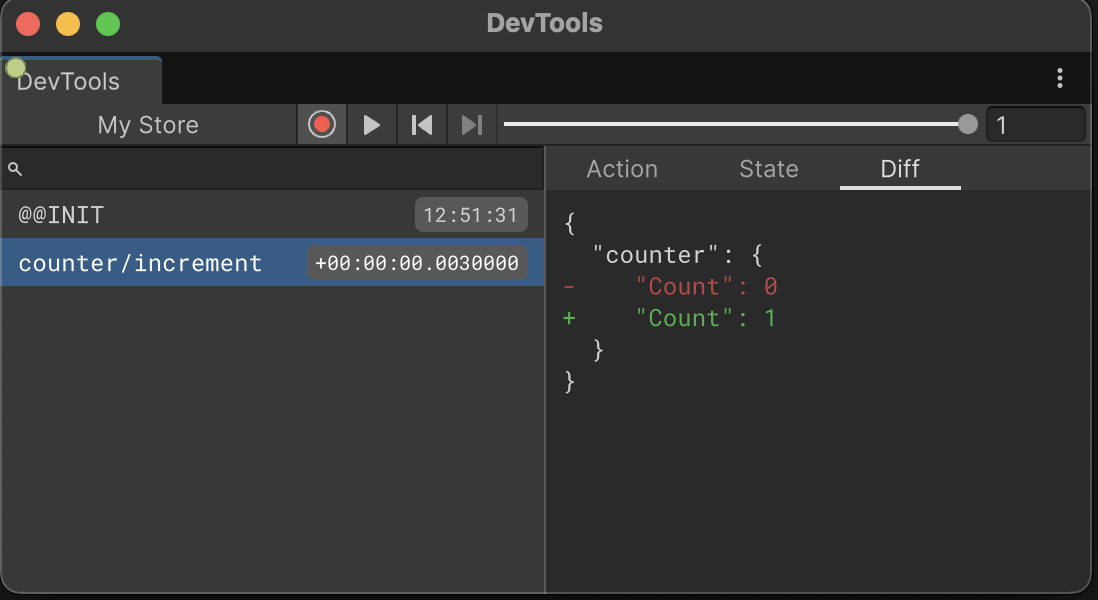Click the search magnifier in the action list
The height and width of the screenshot is (600, 1098).
point(14,168)
